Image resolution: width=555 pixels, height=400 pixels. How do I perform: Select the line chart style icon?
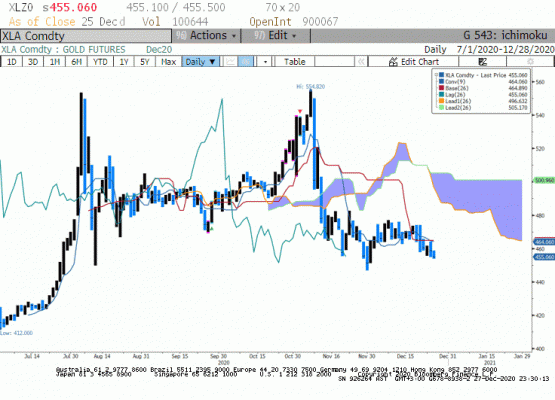click(230, 62)
